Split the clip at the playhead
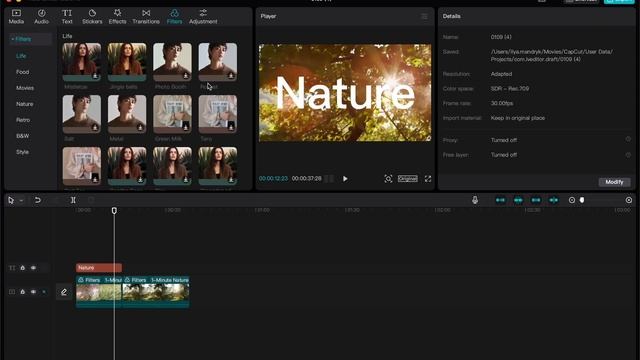640x360 pixels. [x=73, y=200]
